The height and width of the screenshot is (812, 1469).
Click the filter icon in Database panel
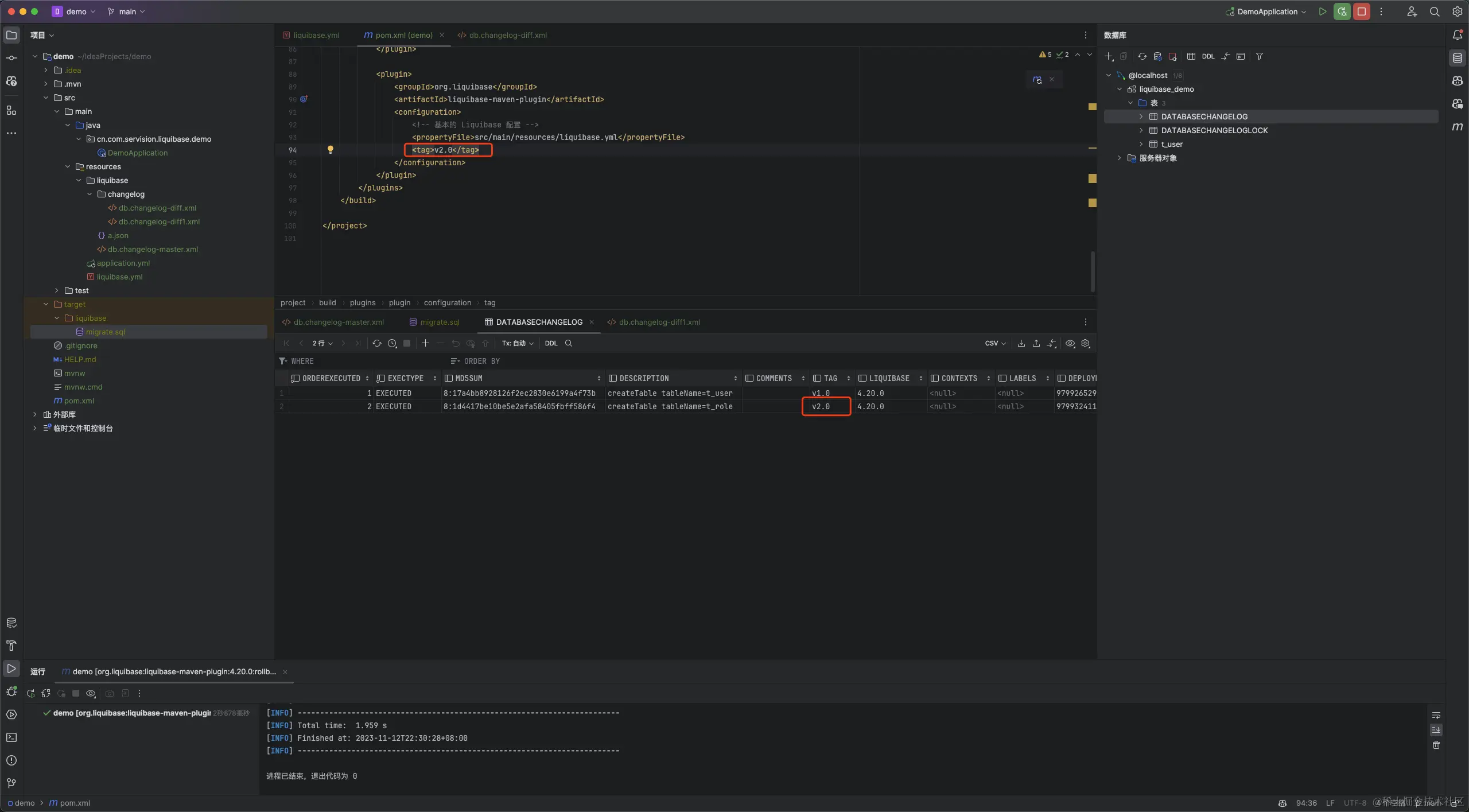click(x=1259, y=56)
